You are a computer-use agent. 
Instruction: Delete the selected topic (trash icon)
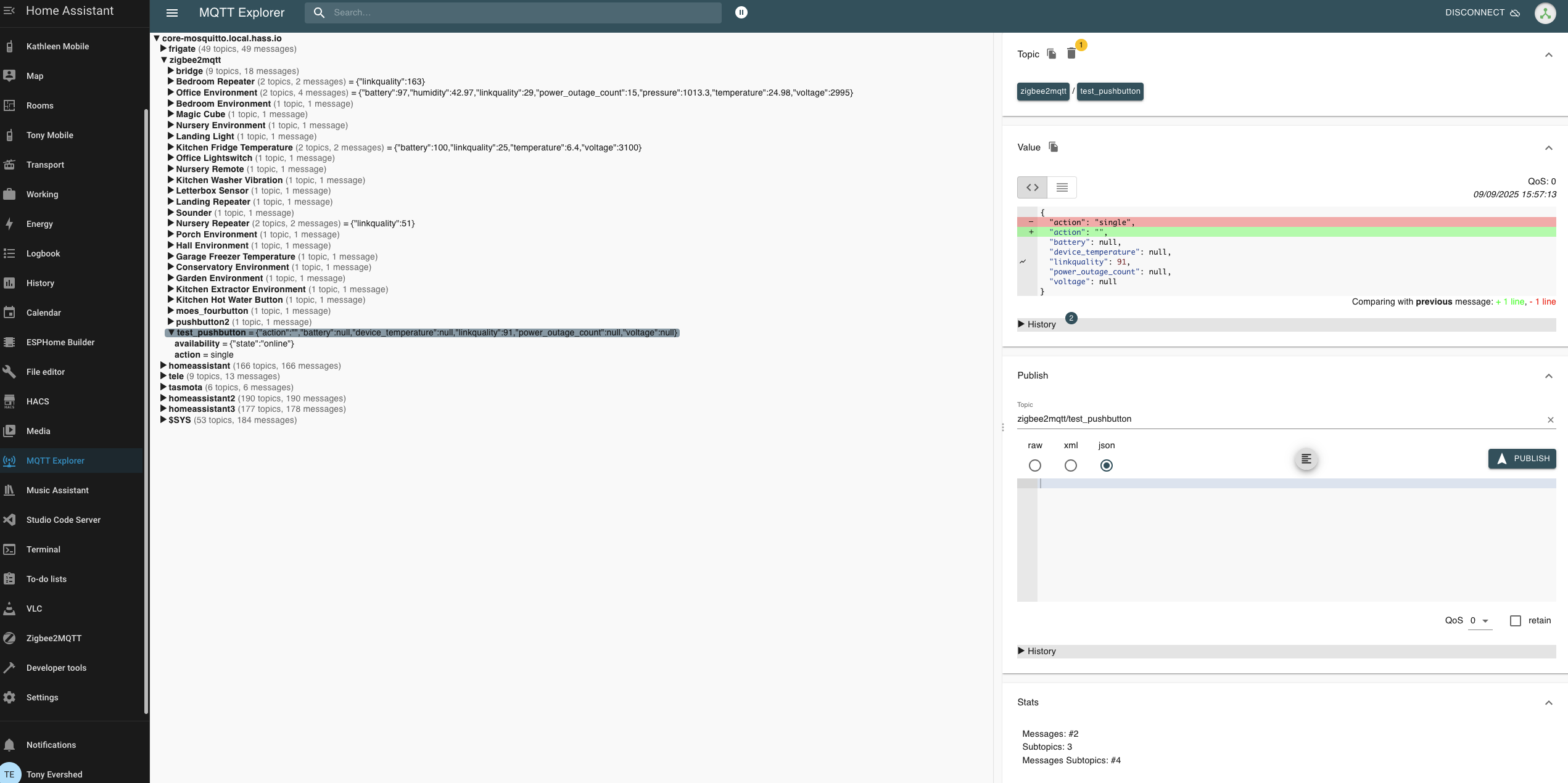1071,54
